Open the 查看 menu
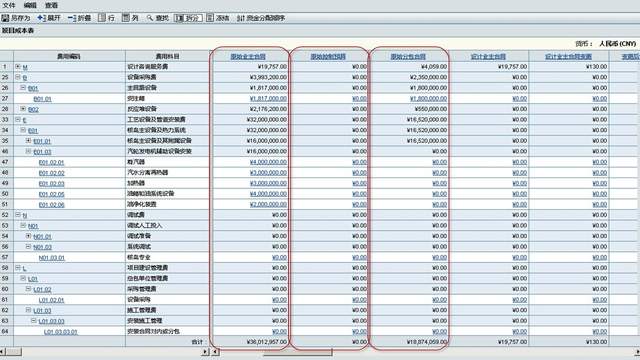This screenshot has width=640, height=360. (51, 5)
